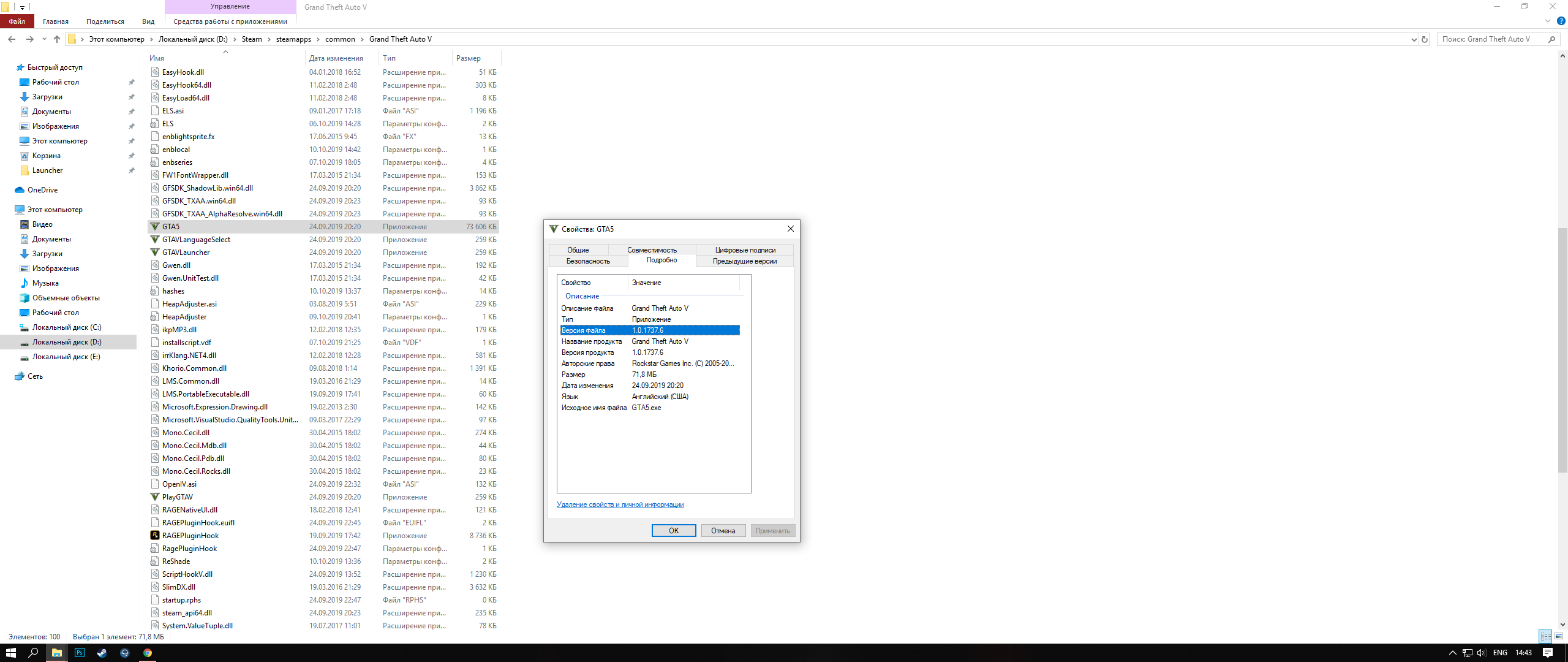This screenshot has width=1568, height=662.
Task: Click the Back navigation arrow
Action: pos(12,39)
